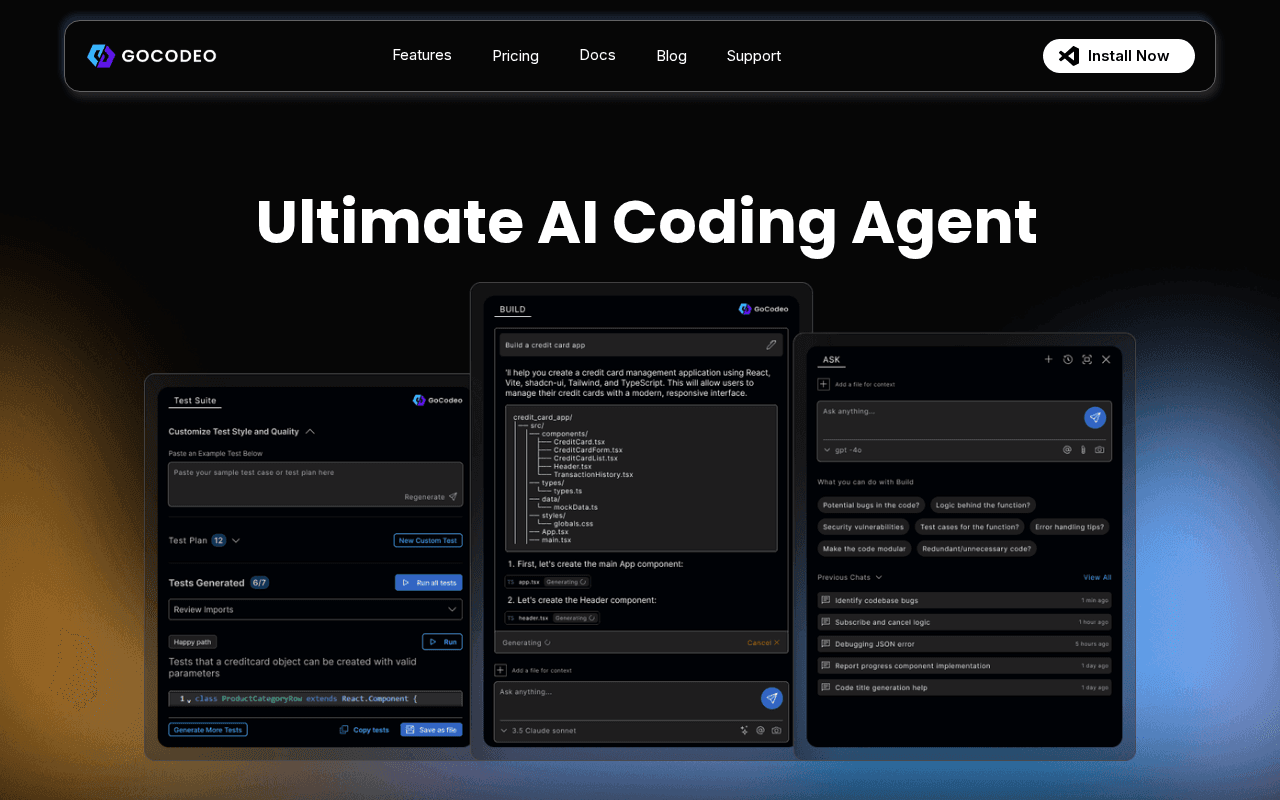Click the Install Now button
The image size is (1280, 800).
click(x=1118, y=56)
